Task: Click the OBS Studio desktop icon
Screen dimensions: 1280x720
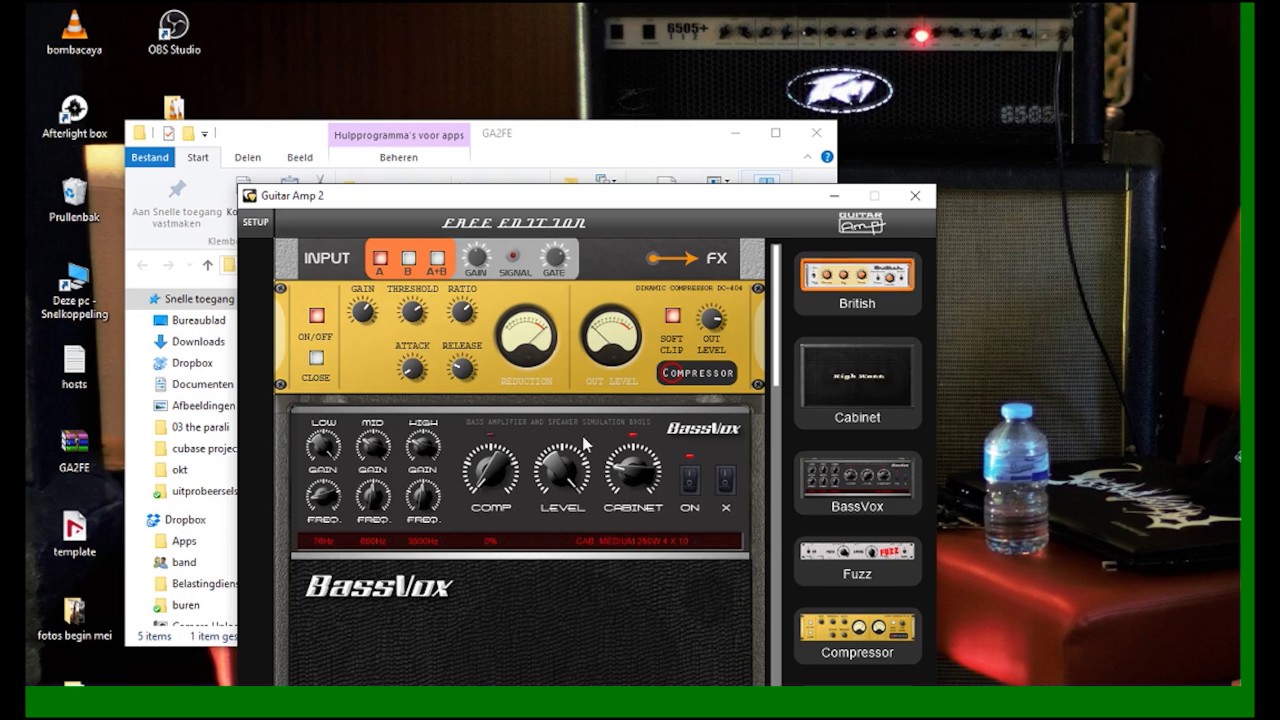Action: click(x=174, y=32)
